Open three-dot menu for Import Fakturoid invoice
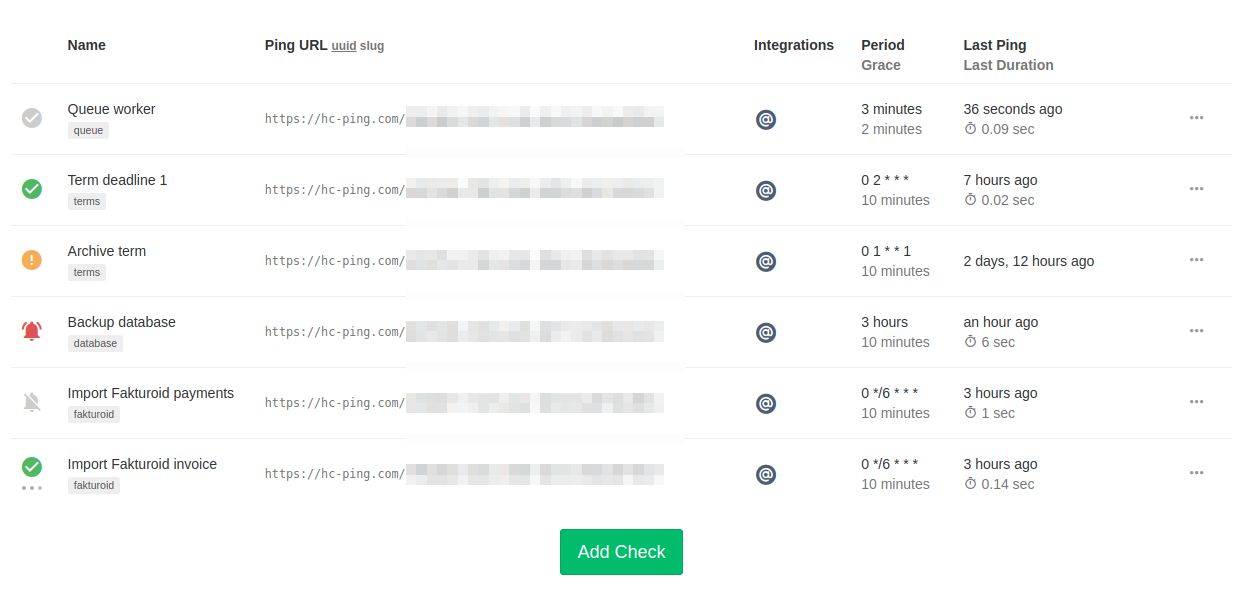Viewport: 1239px width, 608px height. [x=1196, y=473]
